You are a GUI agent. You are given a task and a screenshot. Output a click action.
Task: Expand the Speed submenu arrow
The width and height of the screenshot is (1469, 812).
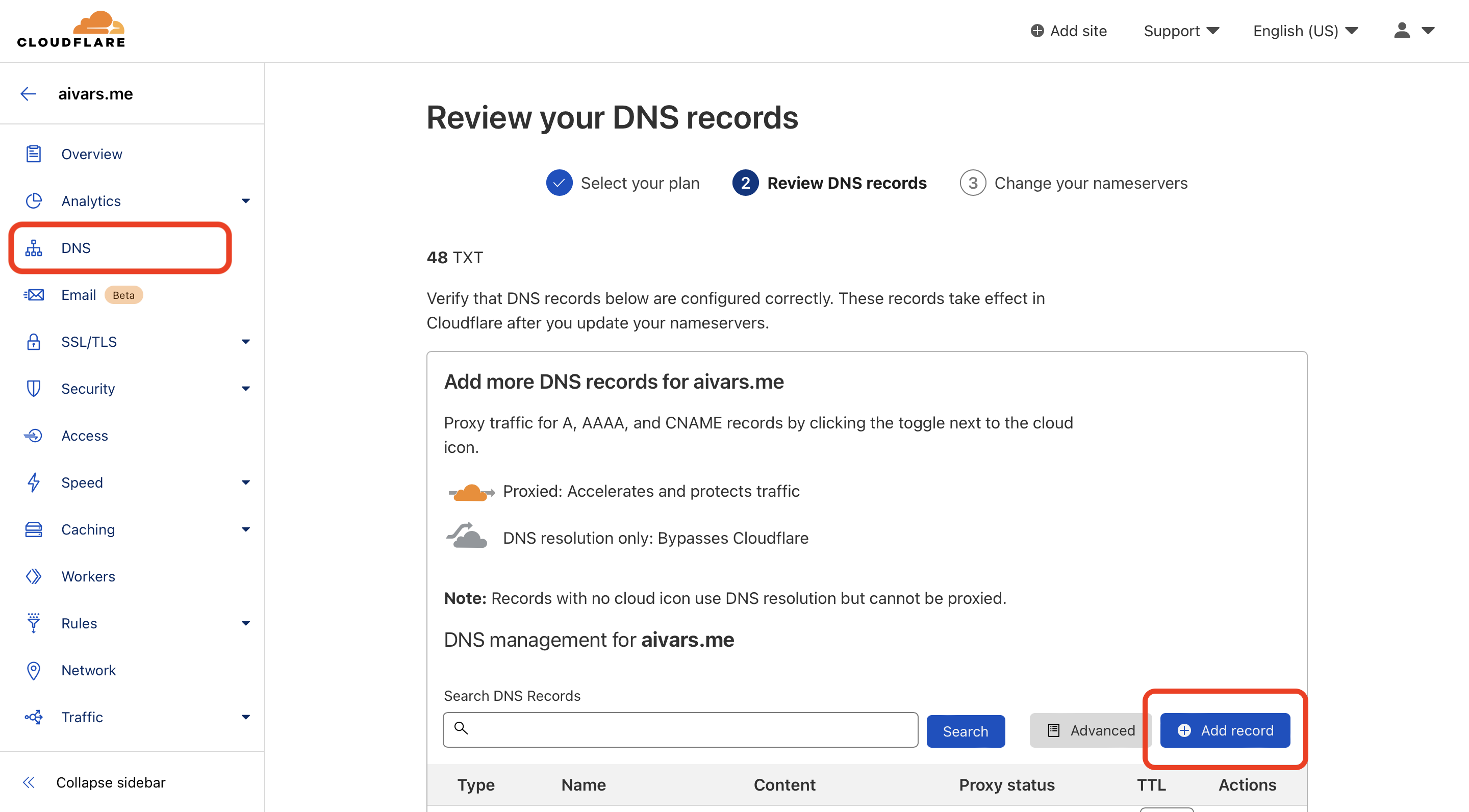pos(246,483)
